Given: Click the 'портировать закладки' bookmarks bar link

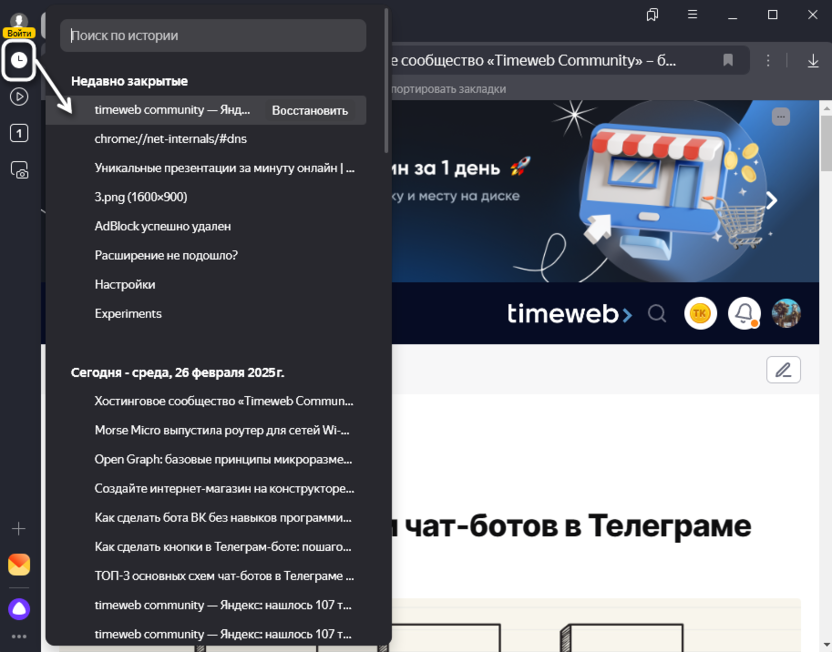Looking at the screenshot, I should click(448, 89).
